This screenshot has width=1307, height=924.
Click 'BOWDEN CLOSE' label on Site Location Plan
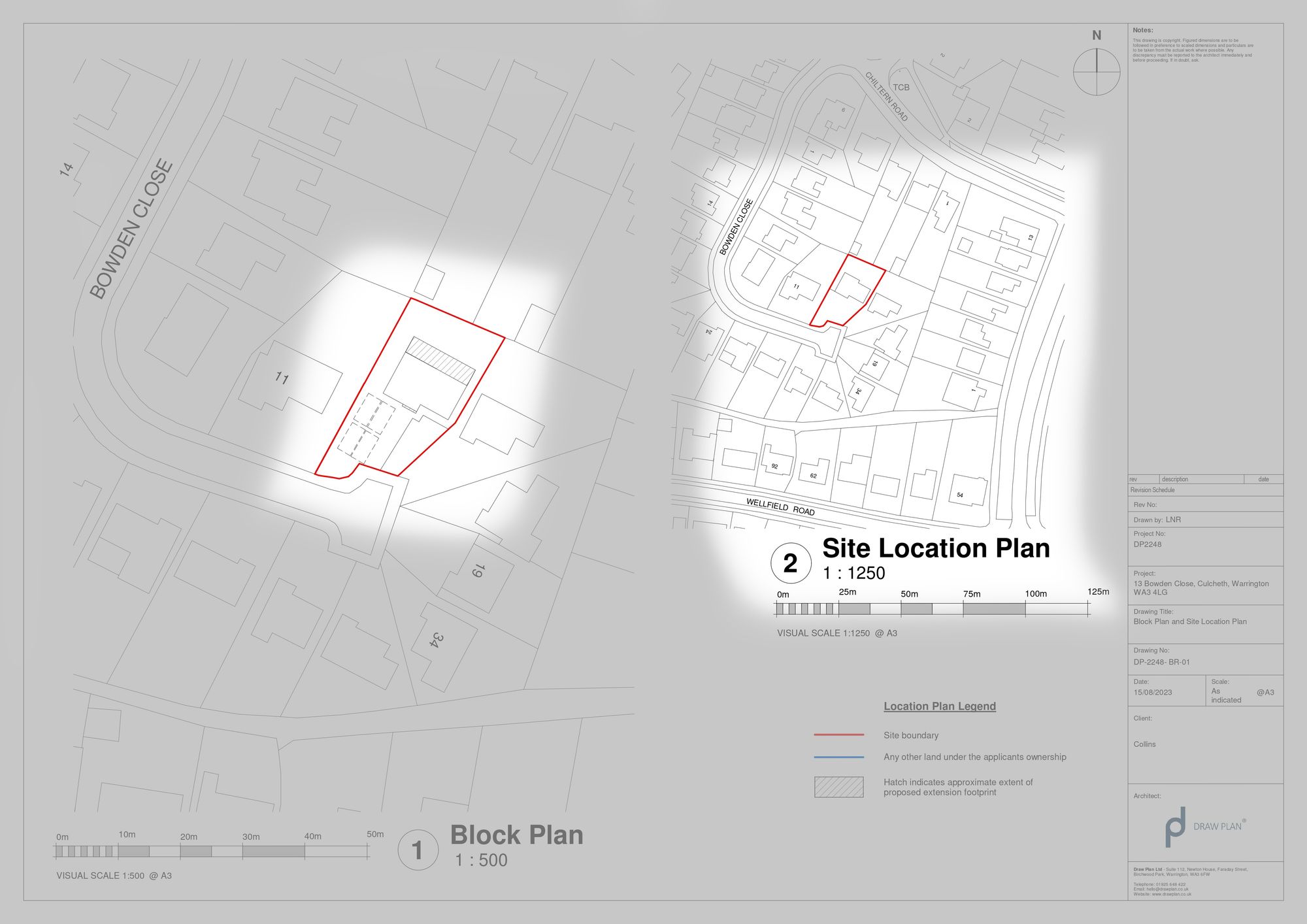point(736,227)
